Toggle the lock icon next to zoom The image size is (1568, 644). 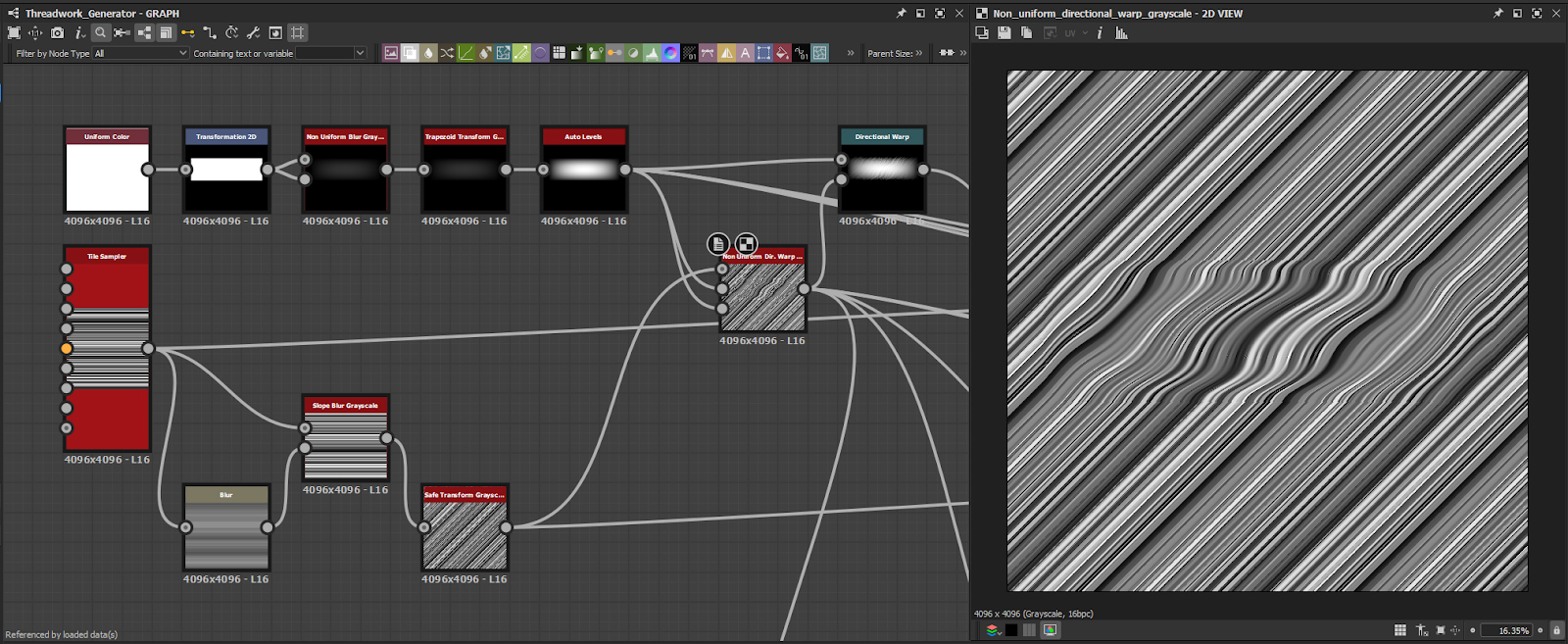click(x=1556, y=630)
